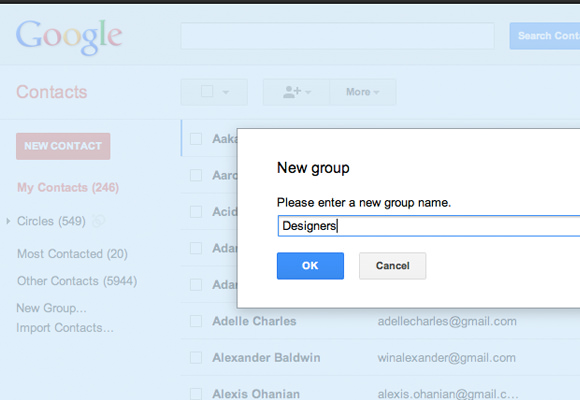580x400 pixels.
Task: Click the contacts search box
Action: [337, 36]
